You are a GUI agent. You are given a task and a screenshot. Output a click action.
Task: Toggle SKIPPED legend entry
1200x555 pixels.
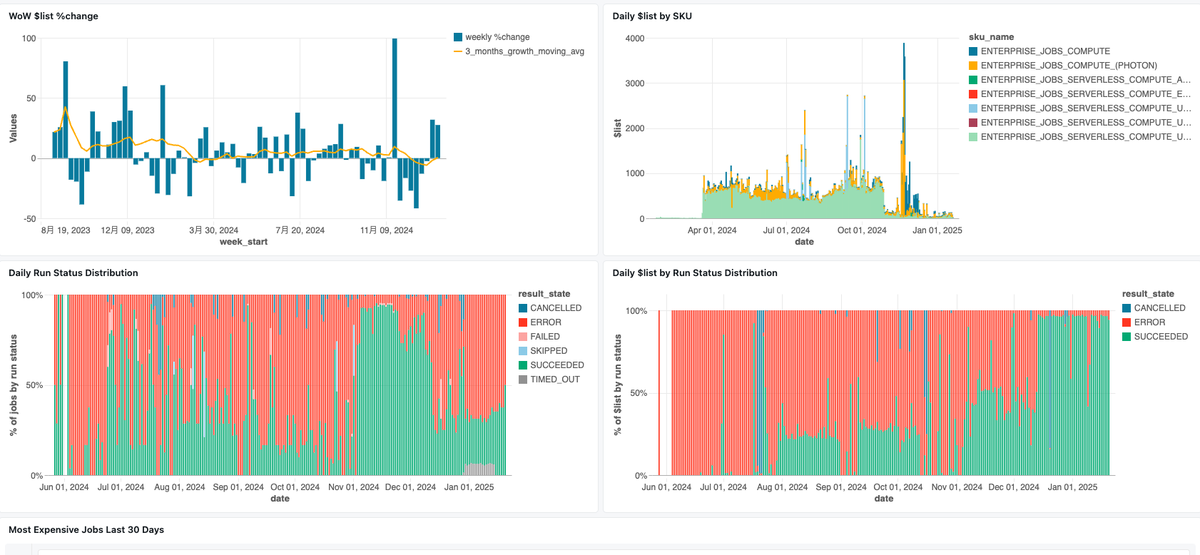543,351
